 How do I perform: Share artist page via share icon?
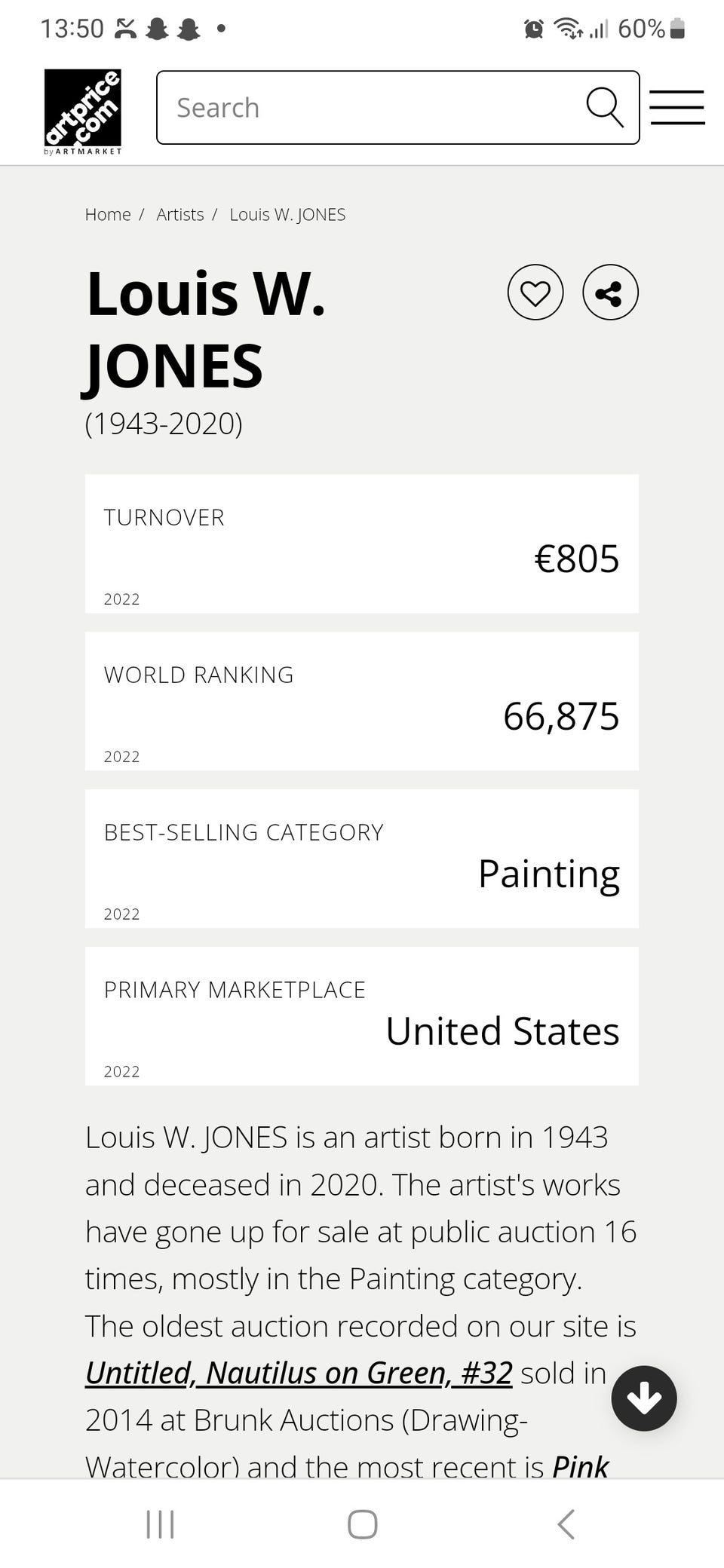pos(610,292)
